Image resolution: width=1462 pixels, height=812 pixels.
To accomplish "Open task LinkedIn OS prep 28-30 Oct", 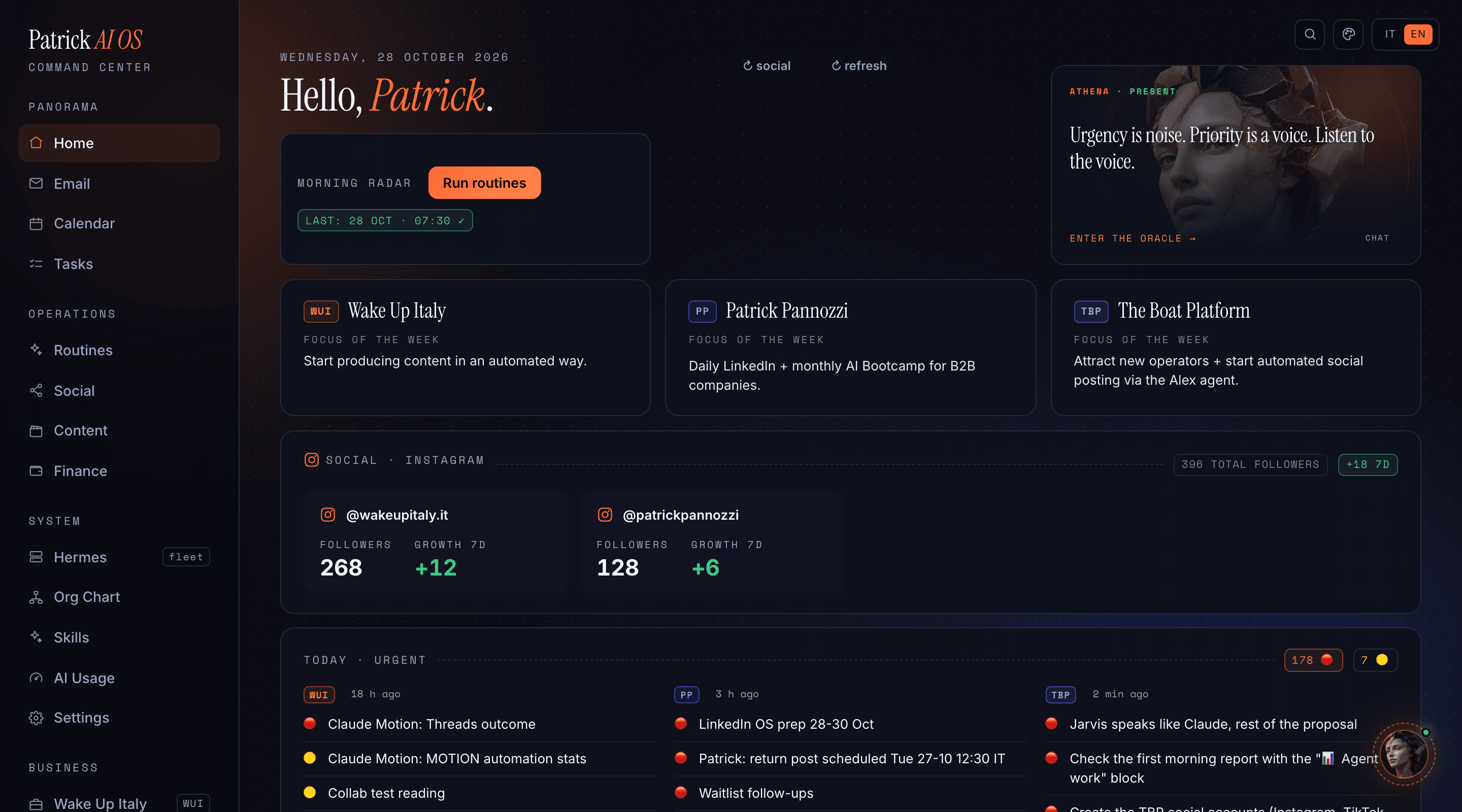I will point(850,724).
